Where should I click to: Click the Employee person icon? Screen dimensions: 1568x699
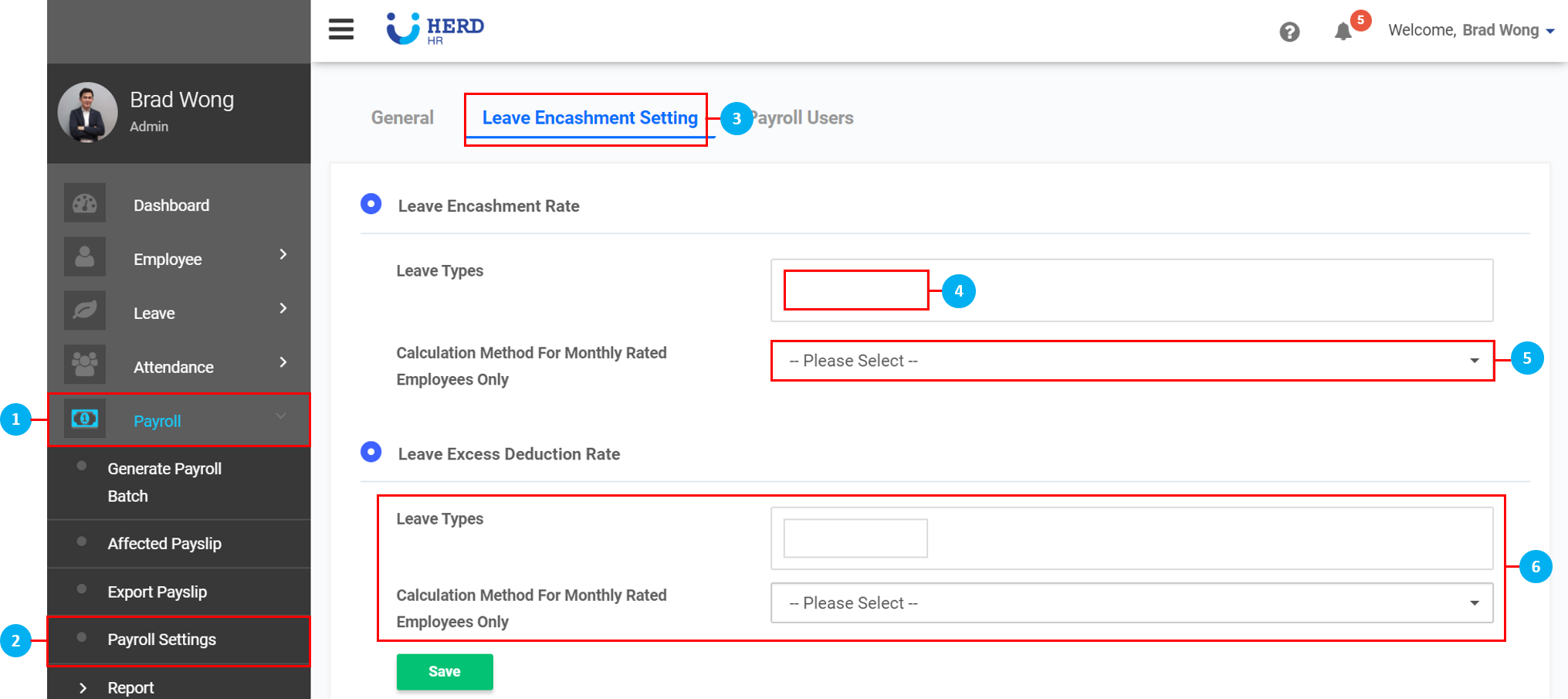tap(85, 258)
